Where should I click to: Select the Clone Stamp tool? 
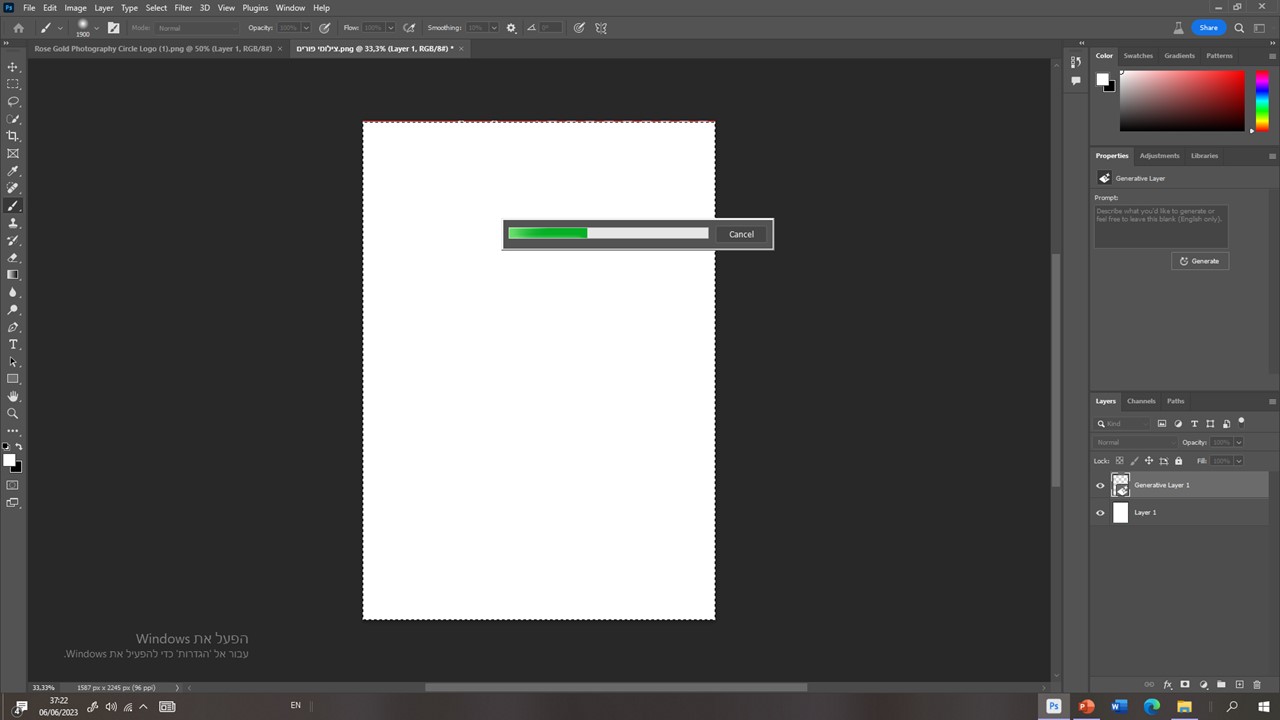point(13,223)
